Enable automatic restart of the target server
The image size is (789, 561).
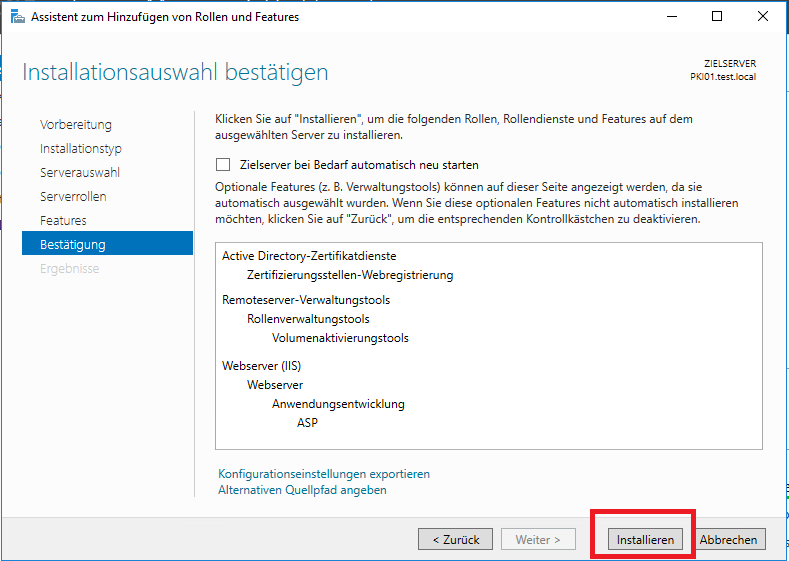223,165
